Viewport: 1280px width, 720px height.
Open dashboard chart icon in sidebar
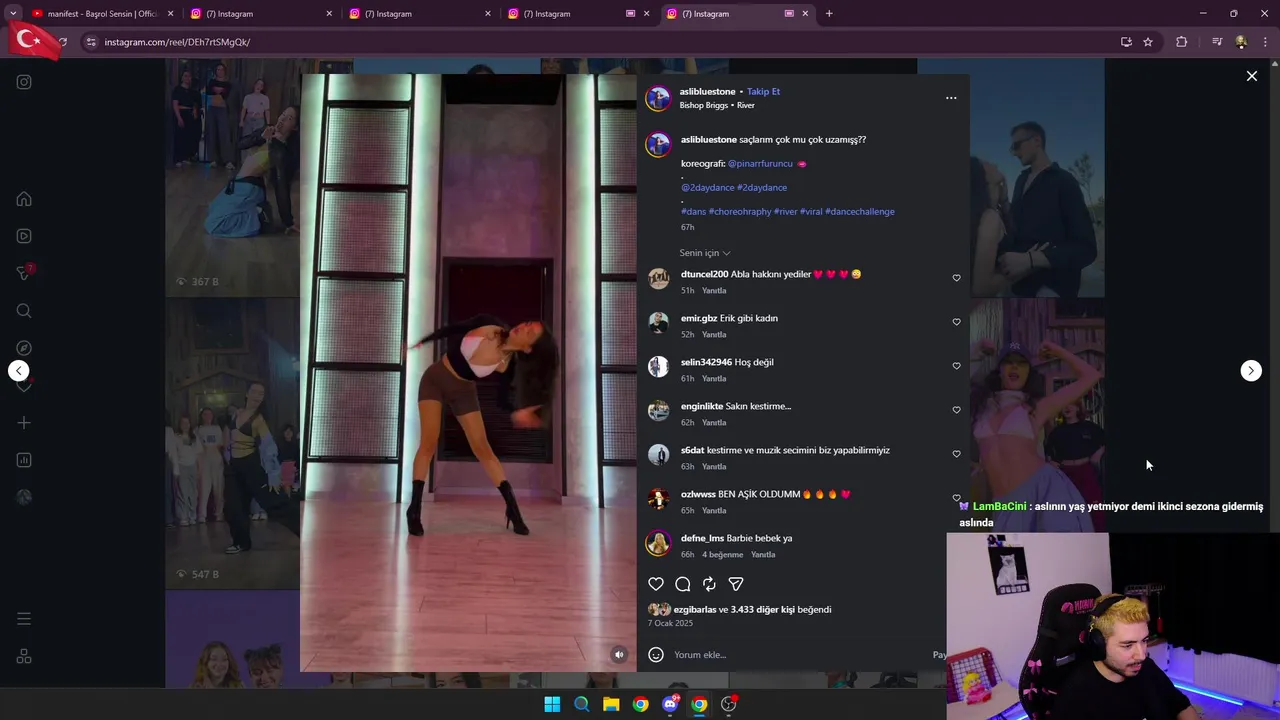click(24, 460)
